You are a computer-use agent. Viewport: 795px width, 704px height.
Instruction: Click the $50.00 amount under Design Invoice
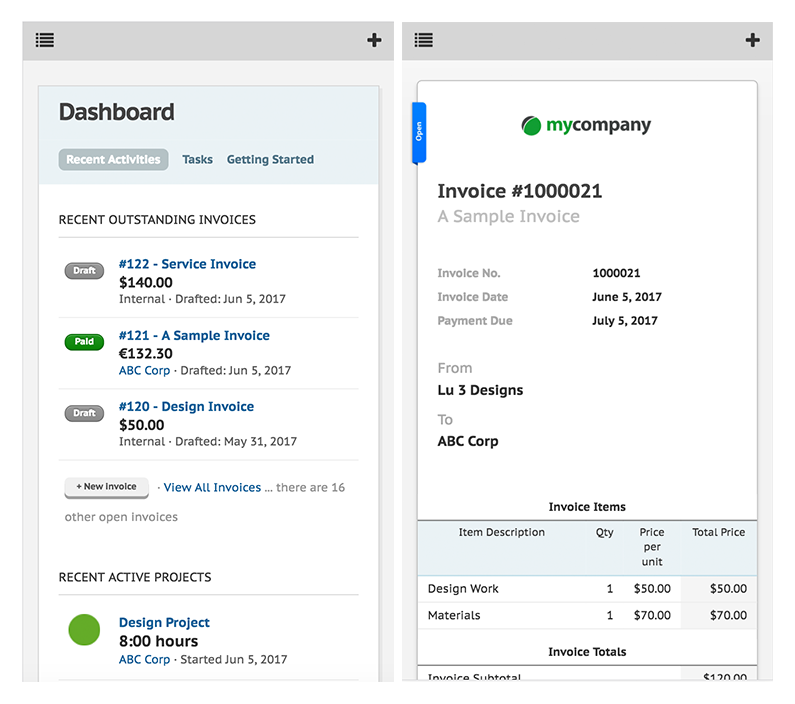[x=141, y=425]
